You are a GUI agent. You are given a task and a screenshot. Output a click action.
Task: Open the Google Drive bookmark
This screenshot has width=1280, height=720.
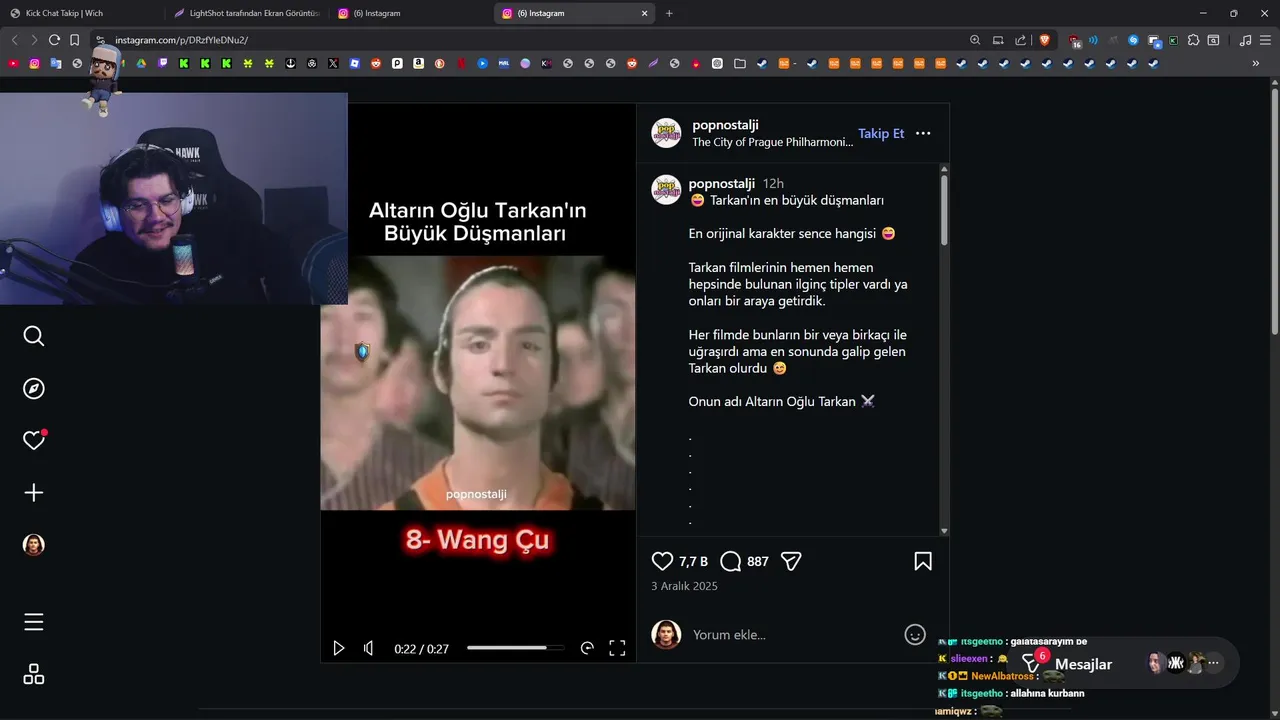point(141,63)
